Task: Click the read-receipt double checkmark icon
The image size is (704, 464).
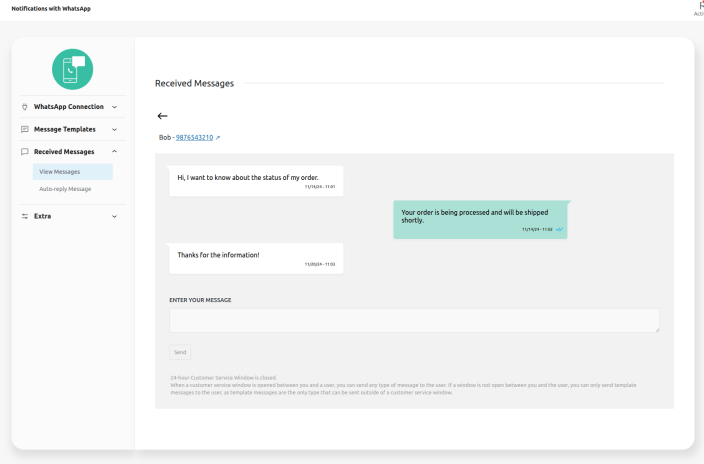Action: pos(560,229)
